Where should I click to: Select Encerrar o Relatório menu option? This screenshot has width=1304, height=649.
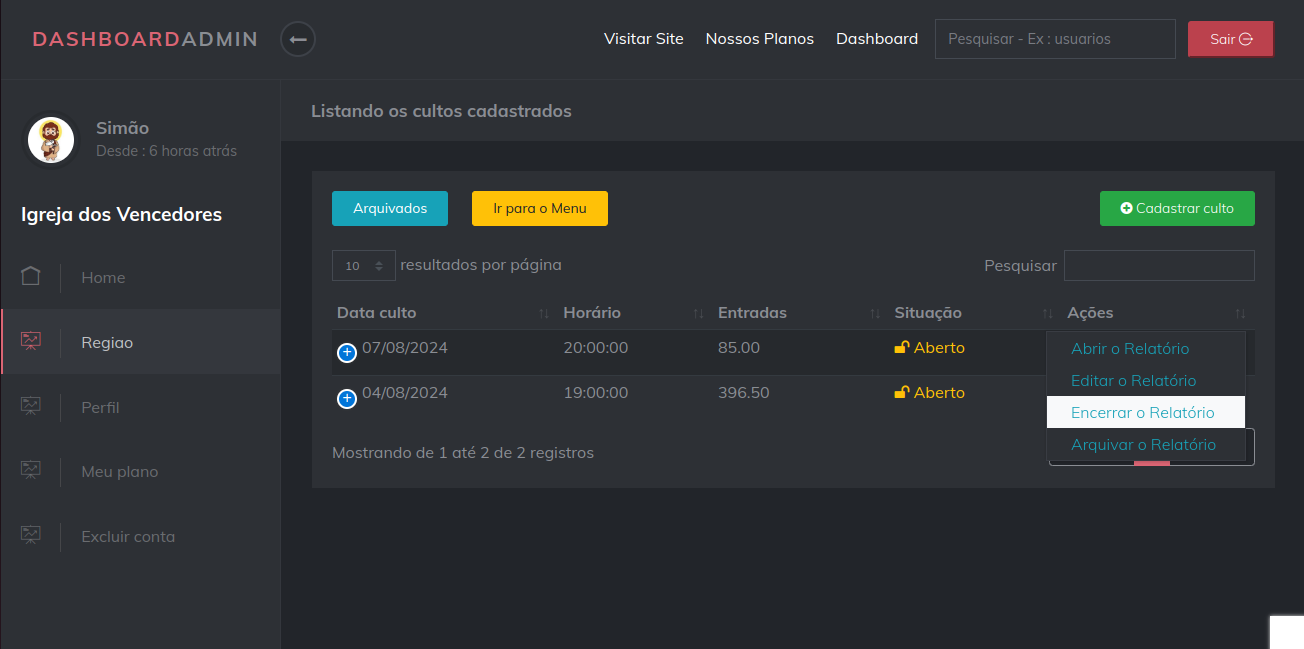tap(1142, 413)
